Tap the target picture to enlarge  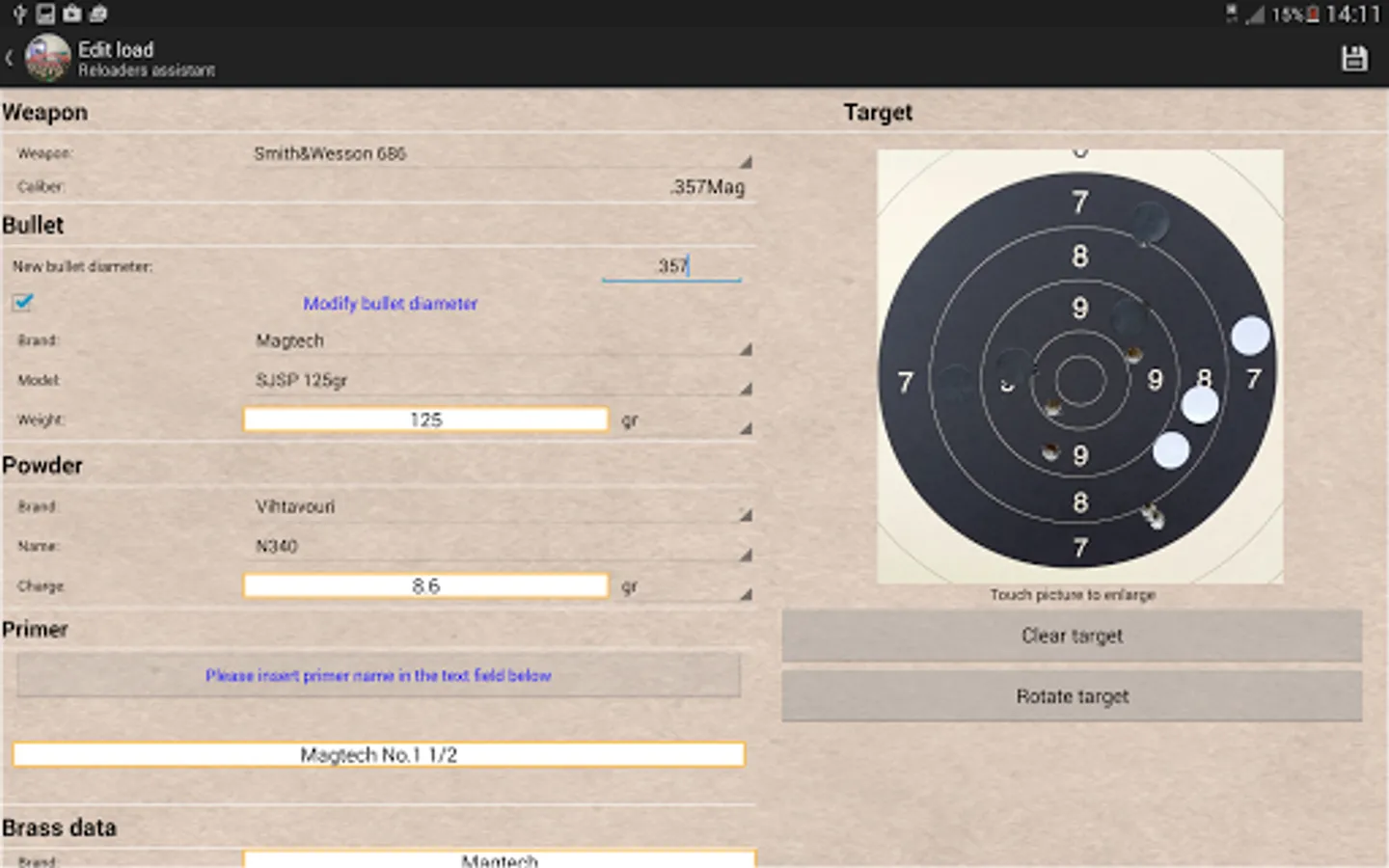point(1079,366)
